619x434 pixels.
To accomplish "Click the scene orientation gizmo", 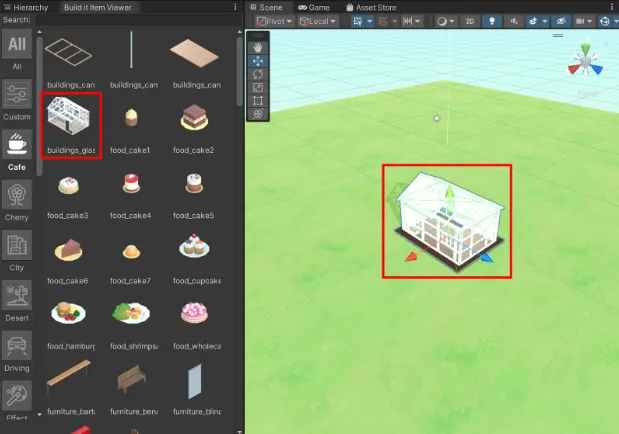I will click(586, 61).
